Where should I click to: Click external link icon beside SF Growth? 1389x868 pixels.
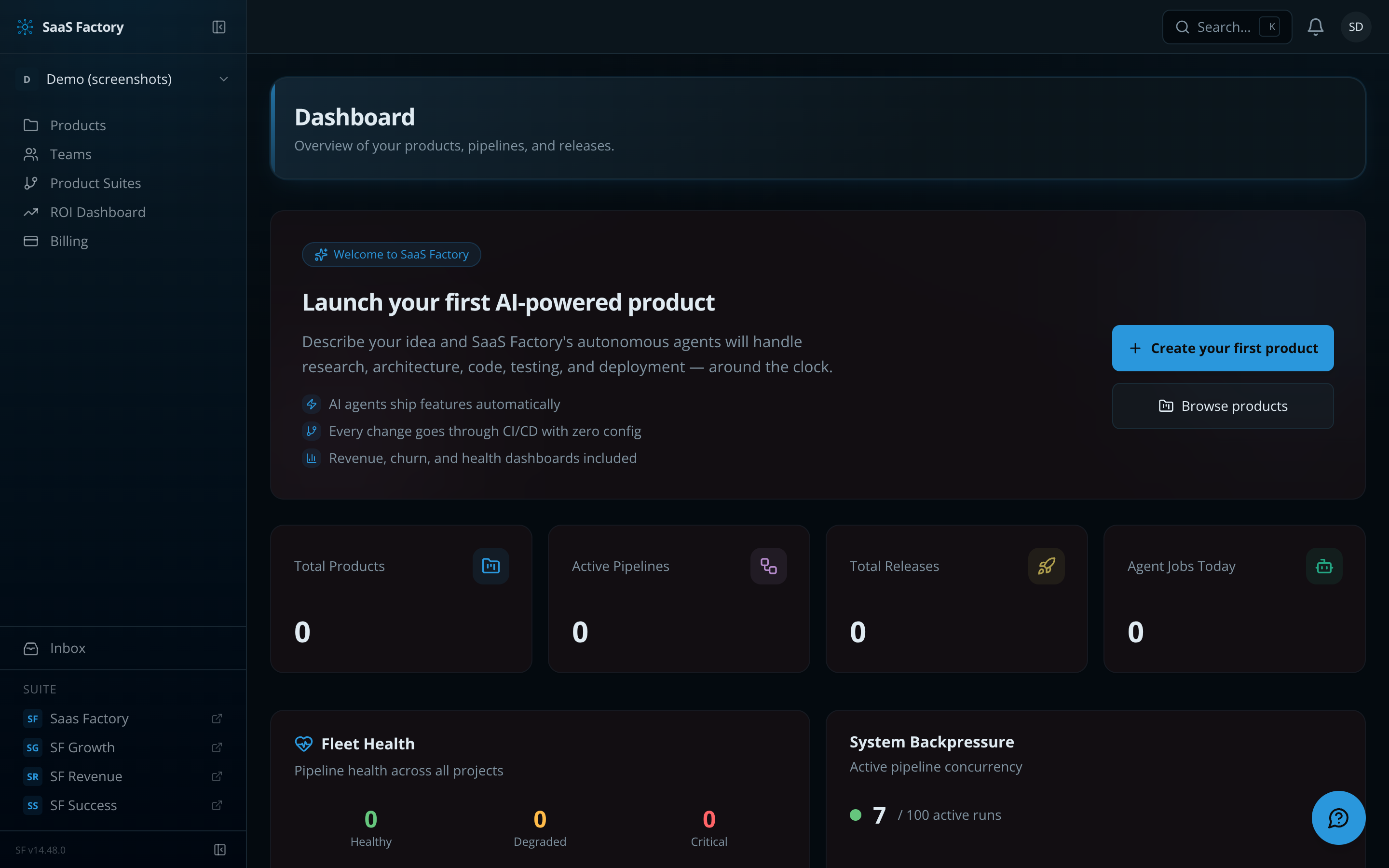217,747
